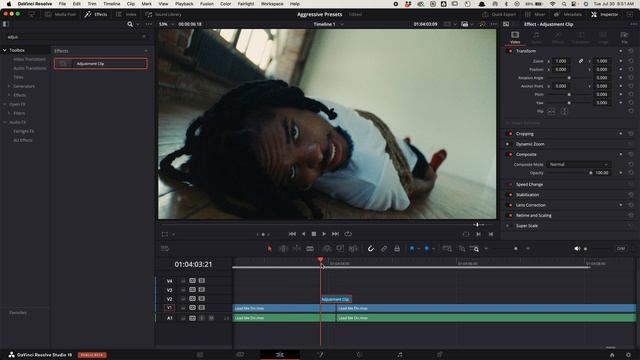Click the Detail Zoom icon
Image resolution: width=640 pixels, height=360 pixels.
pos(462,249)
